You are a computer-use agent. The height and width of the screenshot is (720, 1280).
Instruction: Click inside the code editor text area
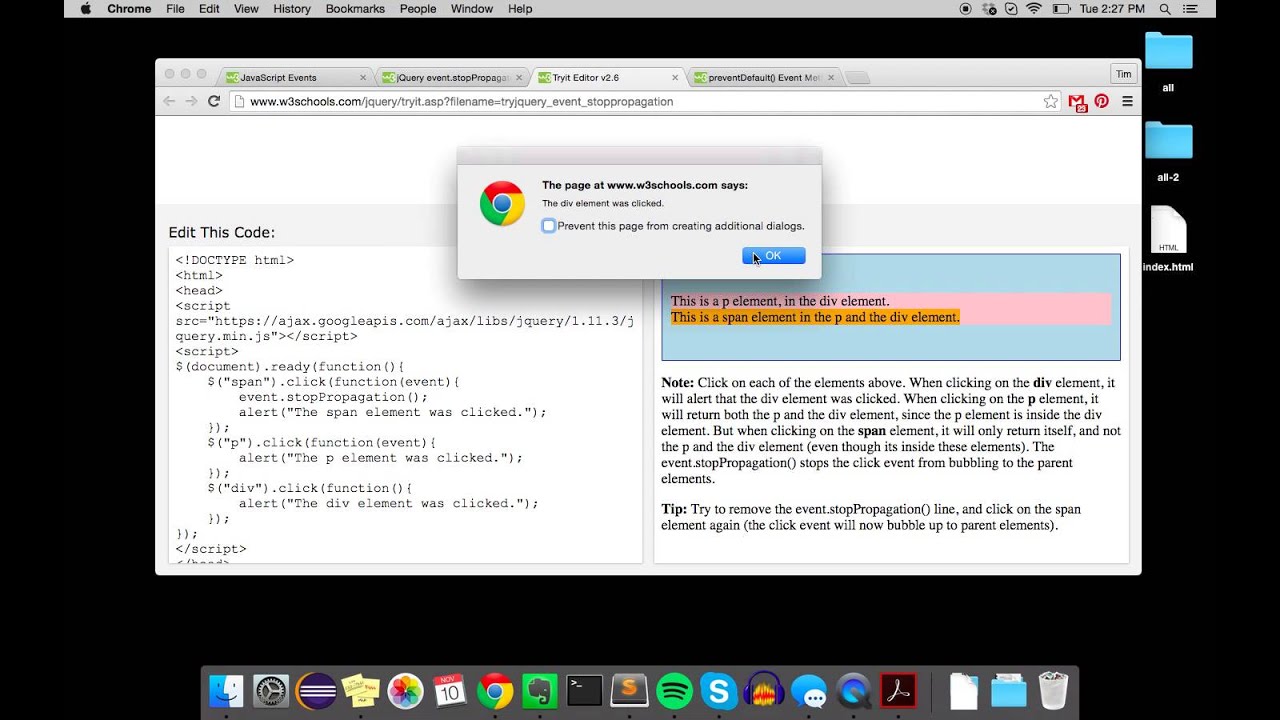coord(405,405)
